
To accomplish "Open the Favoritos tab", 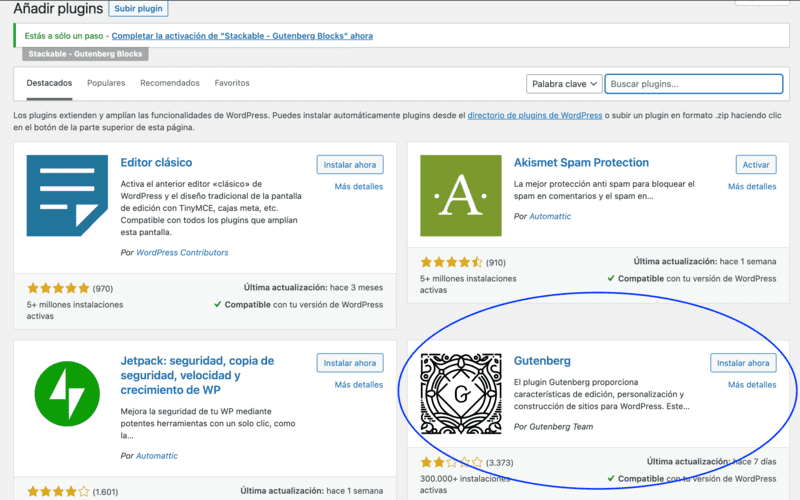I will point(232,83).
